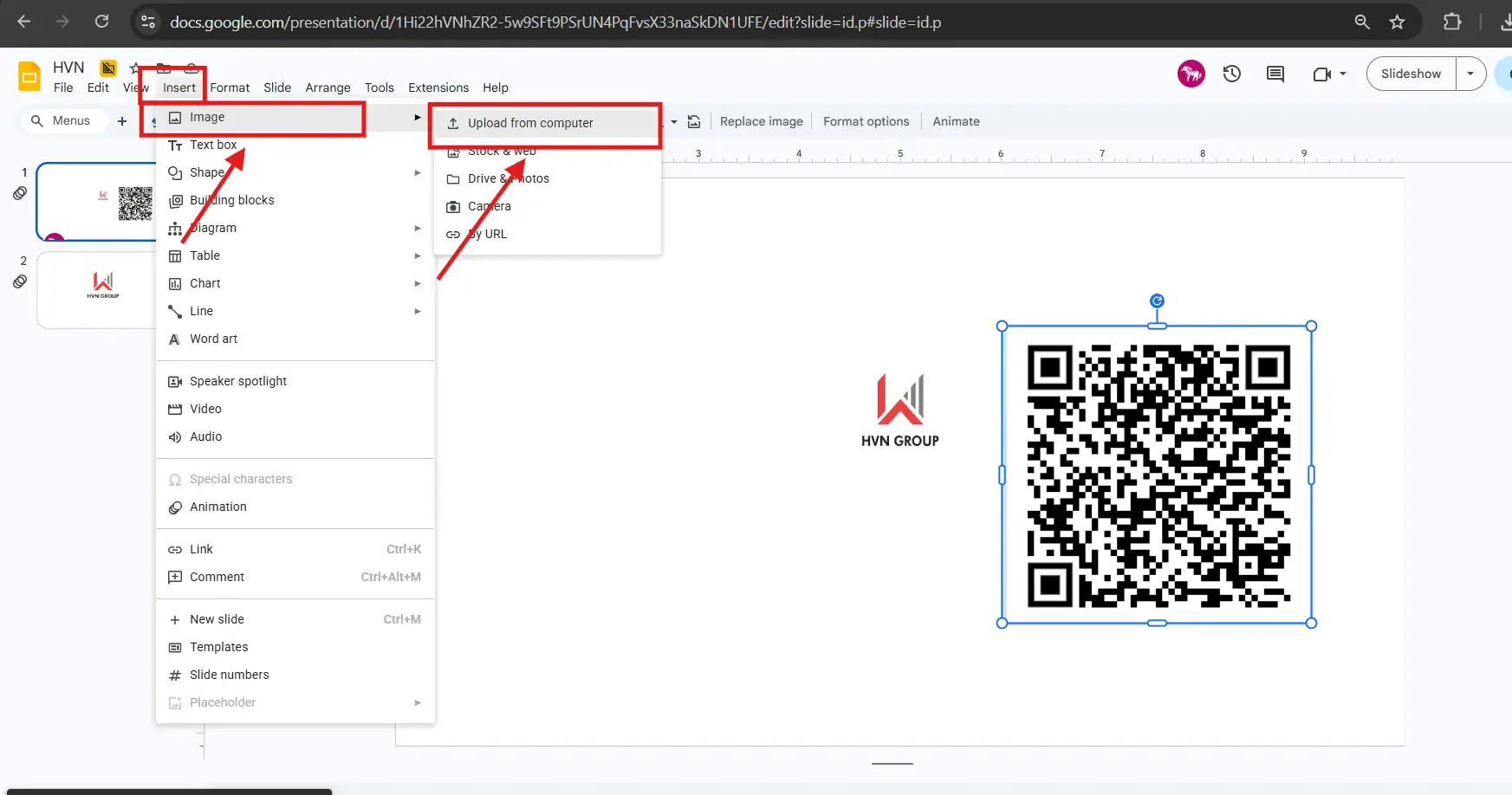Select Upload from computer

548,123
